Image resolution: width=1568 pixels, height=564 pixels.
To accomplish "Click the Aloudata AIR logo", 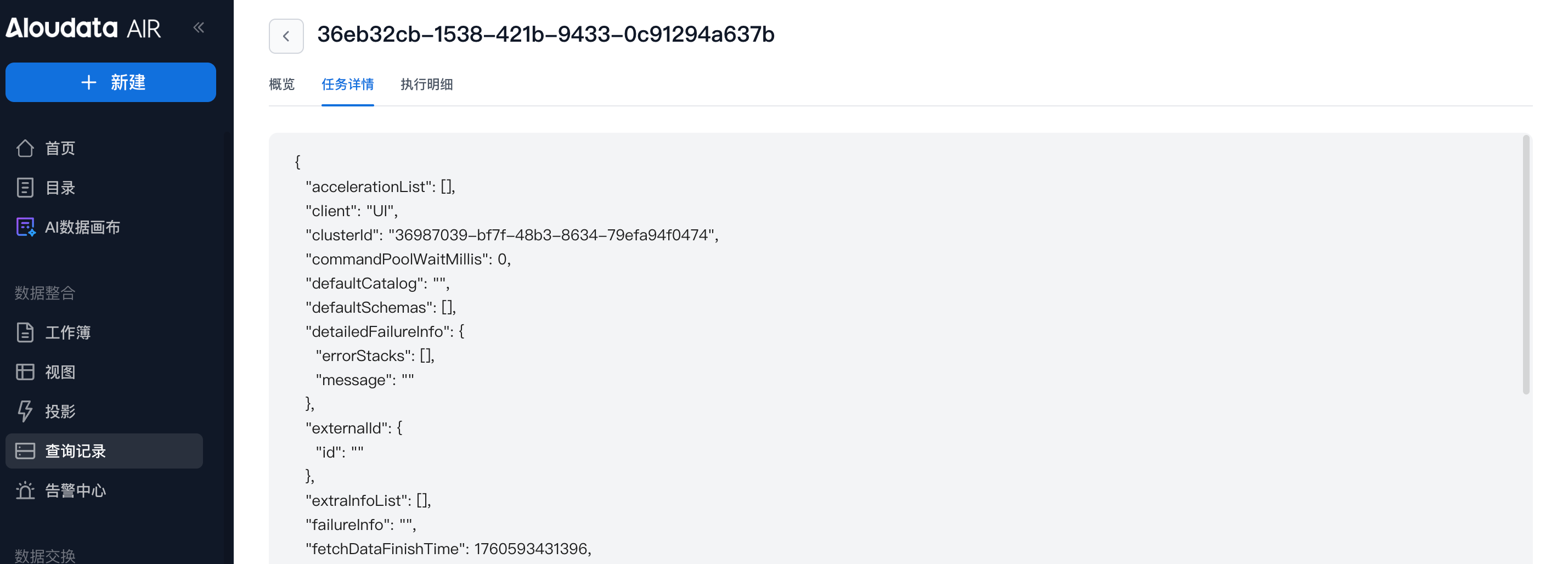I will point(83,28).
